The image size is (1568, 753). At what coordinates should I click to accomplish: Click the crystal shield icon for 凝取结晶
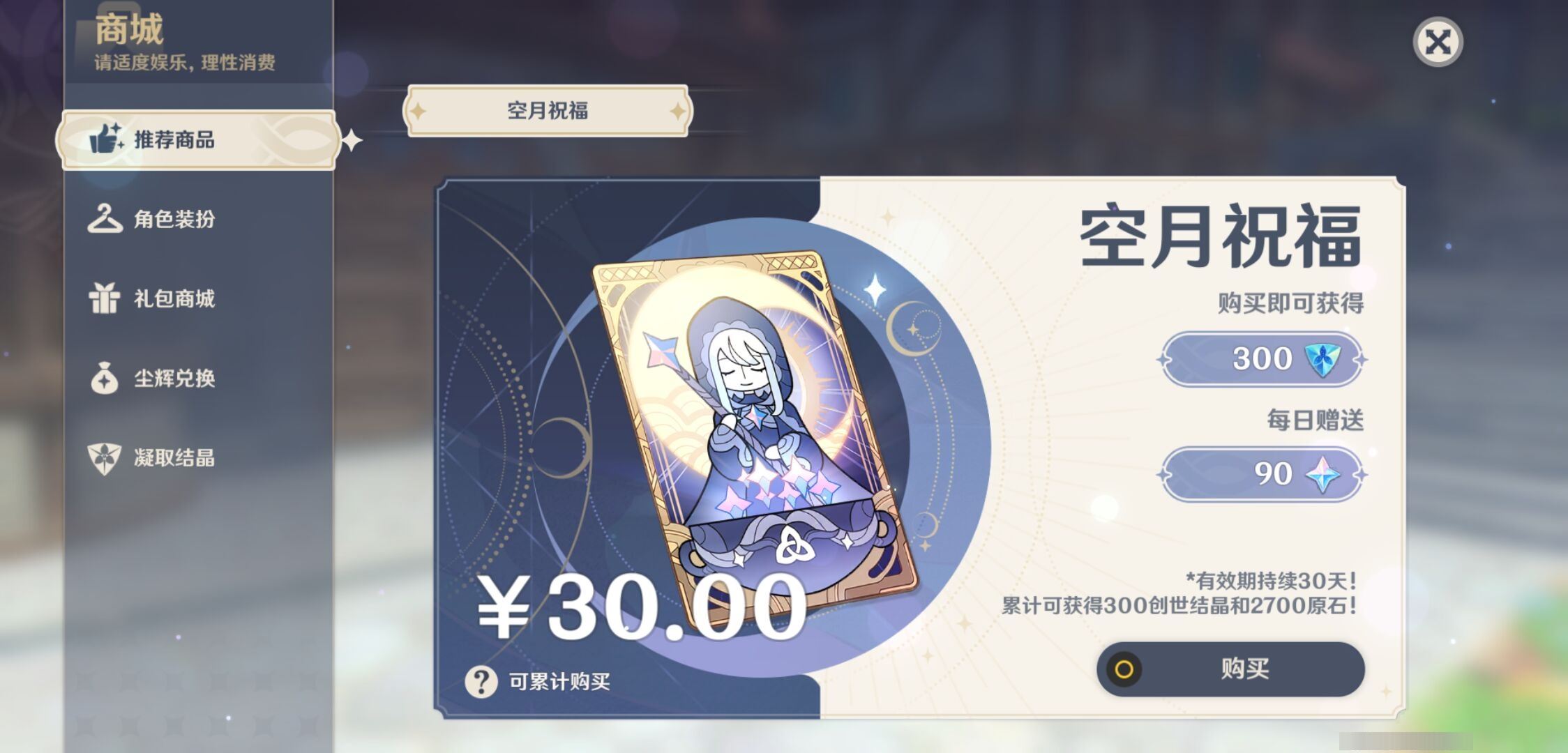click(105, 459)
